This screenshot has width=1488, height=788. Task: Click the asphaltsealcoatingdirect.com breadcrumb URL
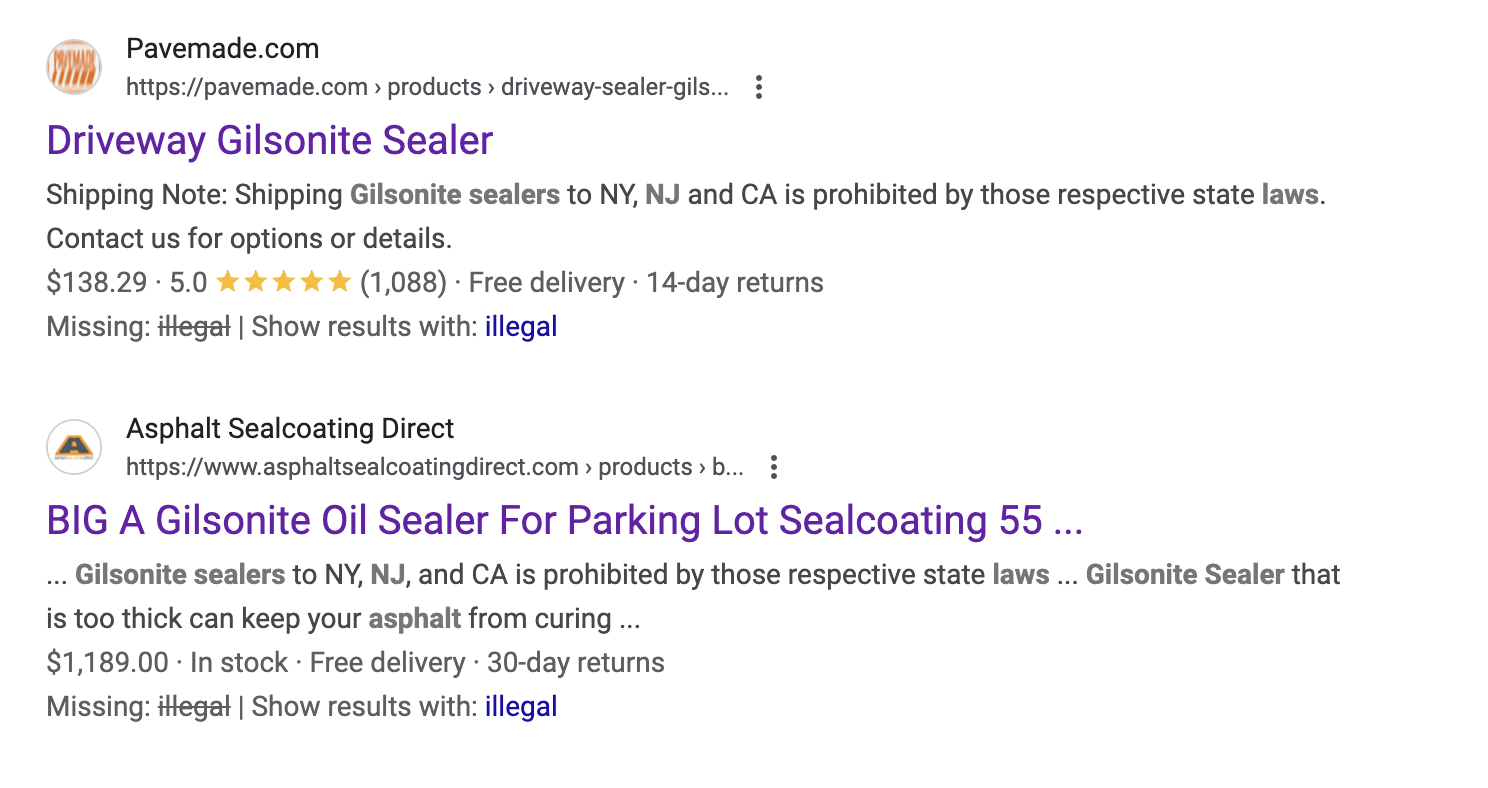click(x=435, y=467)
